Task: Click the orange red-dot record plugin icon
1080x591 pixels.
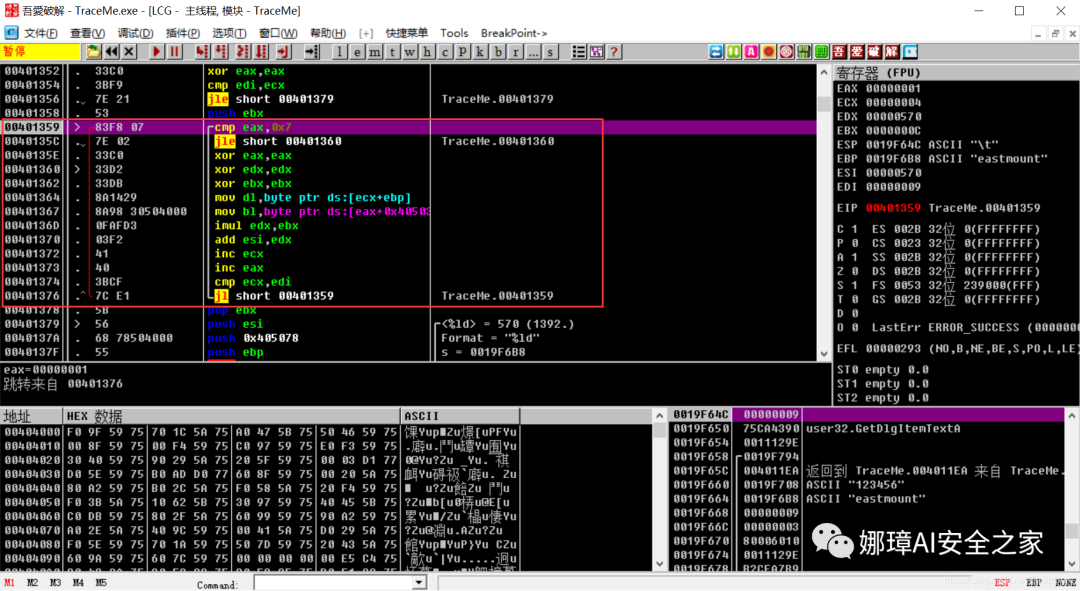Action: [769, 52]
